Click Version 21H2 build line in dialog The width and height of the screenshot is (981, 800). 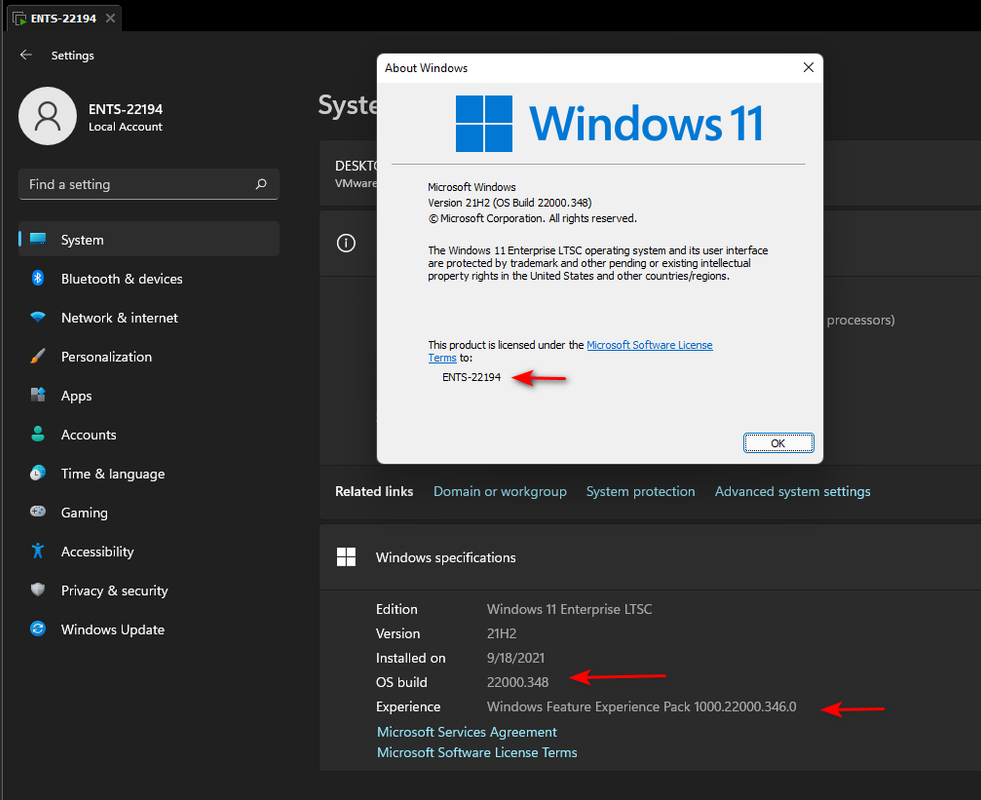[510, 203]
